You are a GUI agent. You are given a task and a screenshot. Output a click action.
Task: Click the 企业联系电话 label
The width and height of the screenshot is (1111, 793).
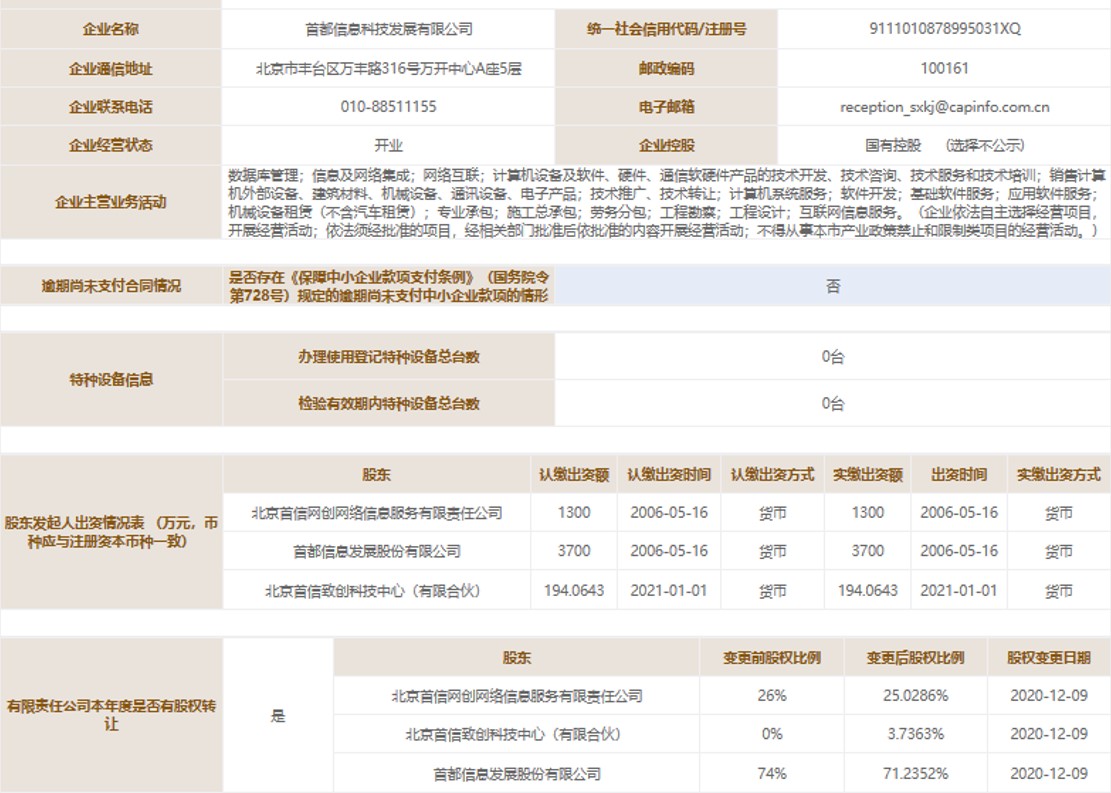point(111,107)
